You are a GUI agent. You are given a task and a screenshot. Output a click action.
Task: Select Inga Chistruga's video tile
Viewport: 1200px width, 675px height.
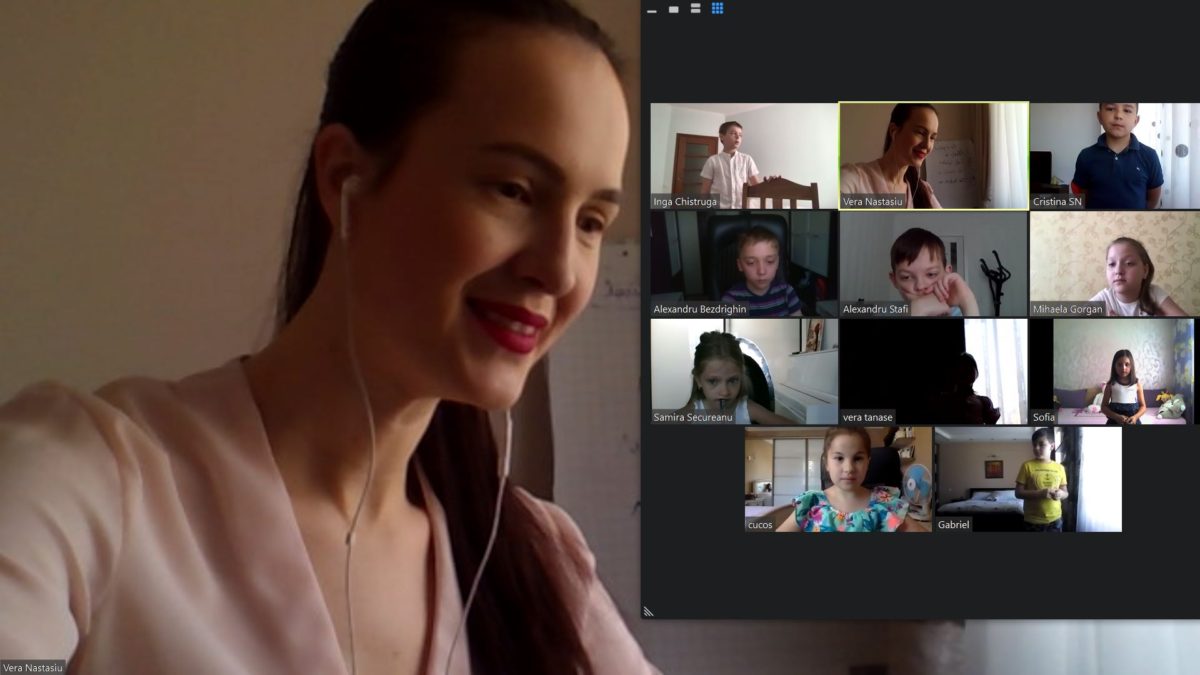coord(744,156)
